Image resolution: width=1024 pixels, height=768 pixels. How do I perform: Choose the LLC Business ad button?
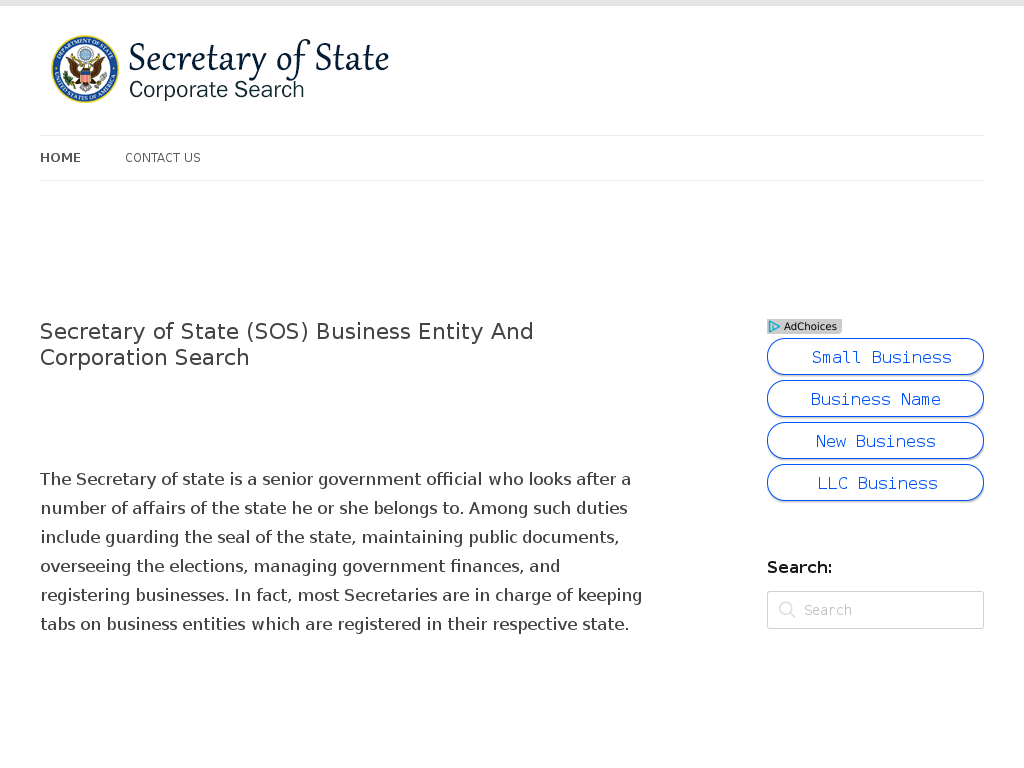pyautogui.click(x=875, y=483)
